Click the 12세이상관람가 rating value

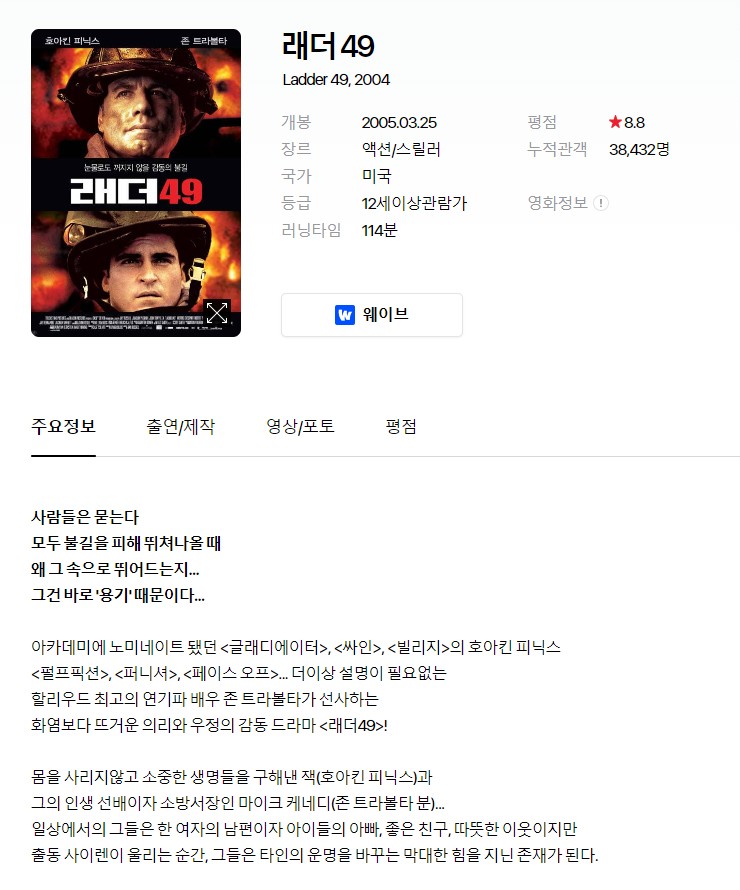click(x=414, y=203)
